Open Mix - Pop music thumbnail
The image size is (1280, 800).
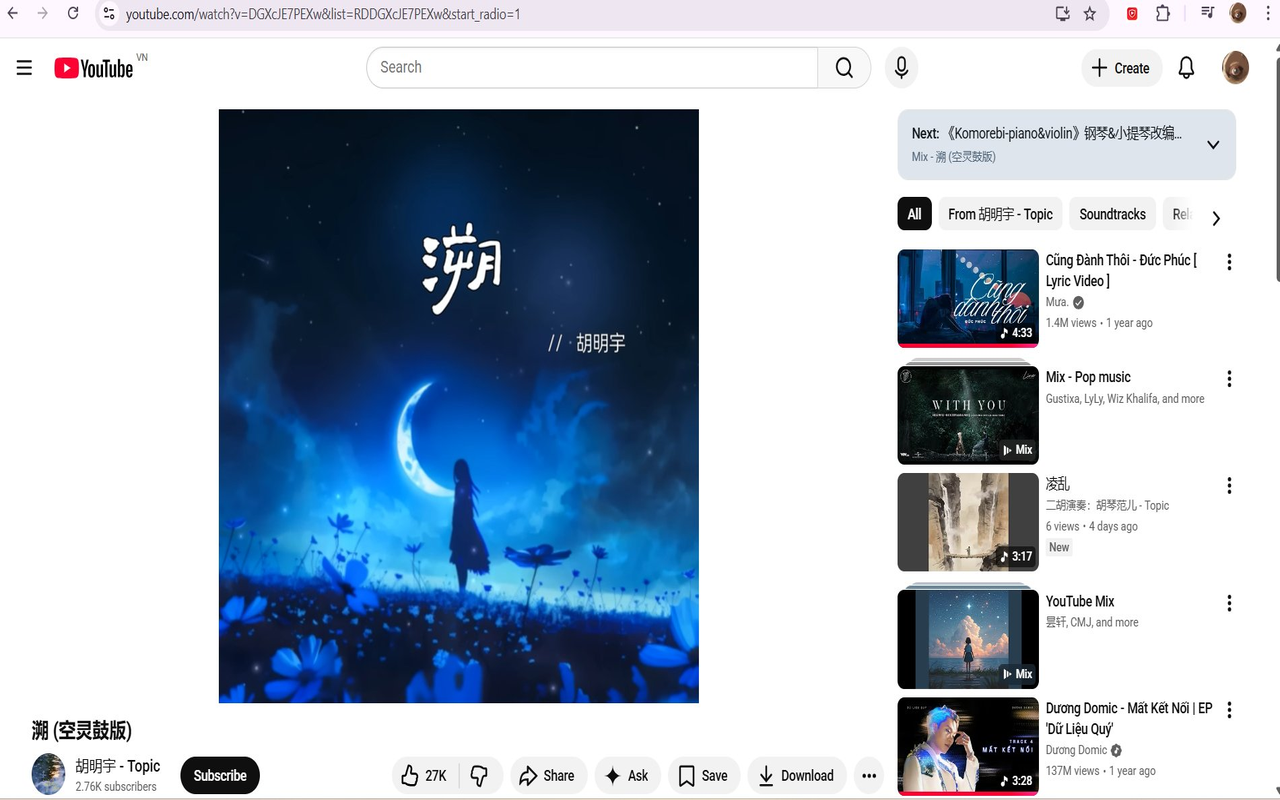tap(968, 414)
